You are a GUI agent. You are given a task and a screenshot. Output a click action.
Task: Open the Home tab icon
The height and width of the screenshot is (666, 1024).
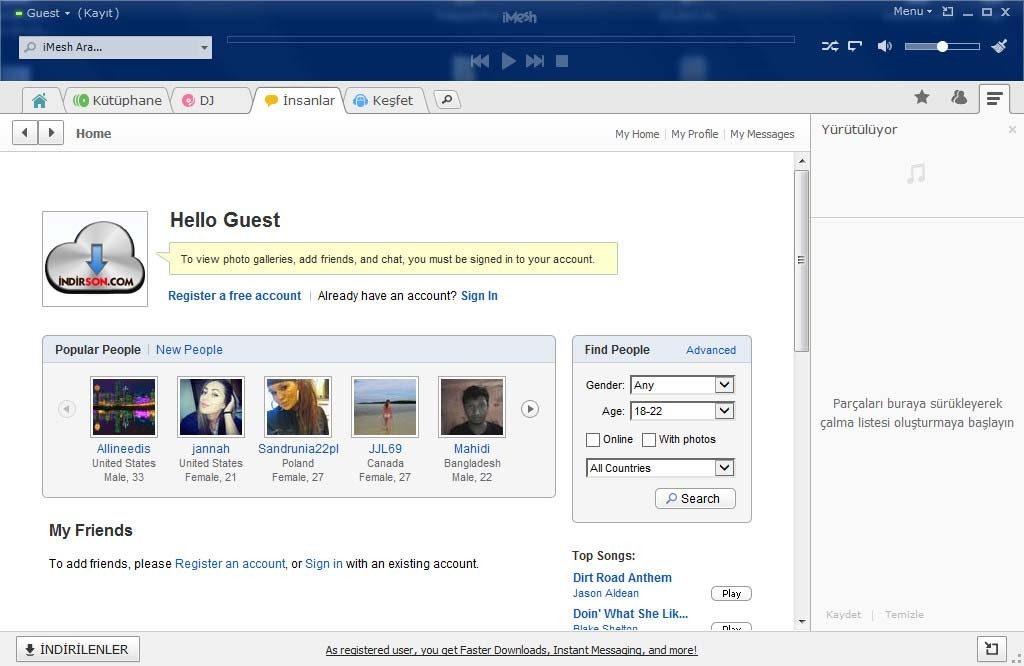pos(39,101)
